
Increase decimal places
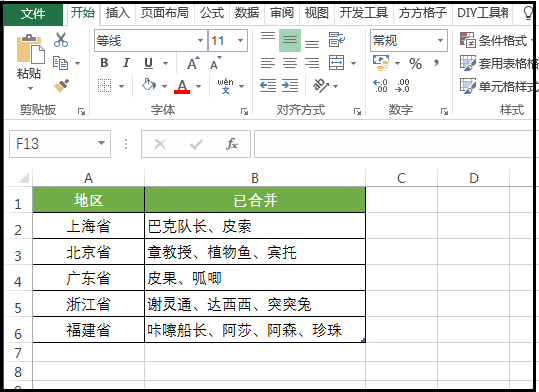click(380, 86)
